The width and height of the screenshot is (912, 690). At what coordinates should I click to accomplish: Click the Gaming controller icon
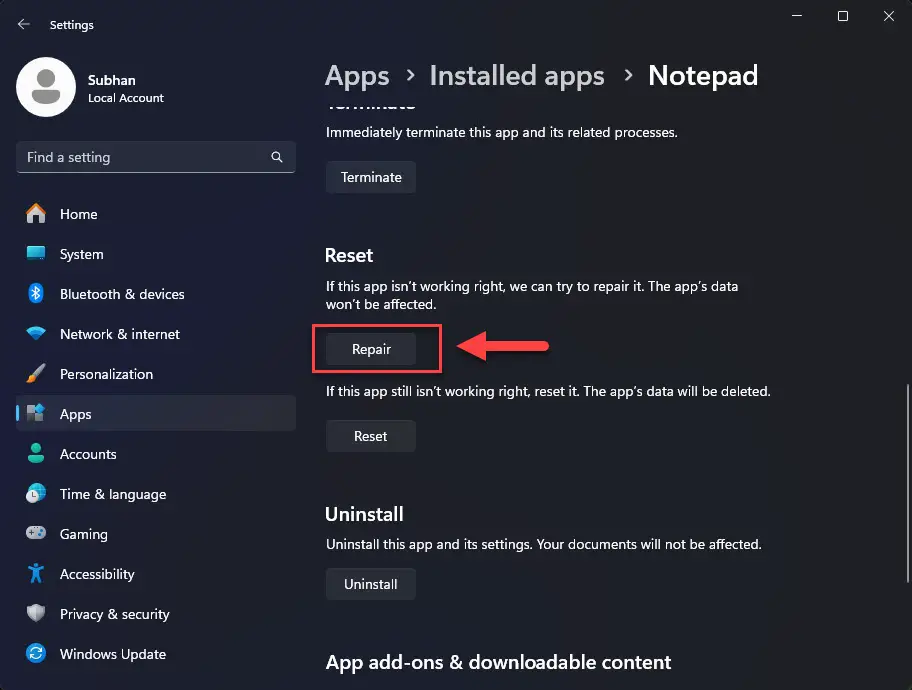click(x=36, y=533)
